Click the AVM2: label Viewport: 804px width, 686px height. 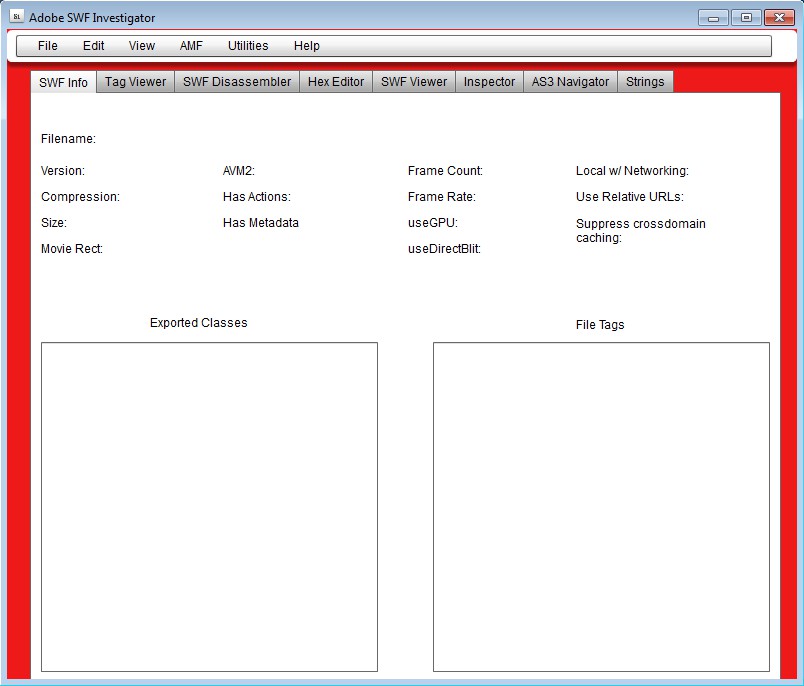tap(239, 171)
